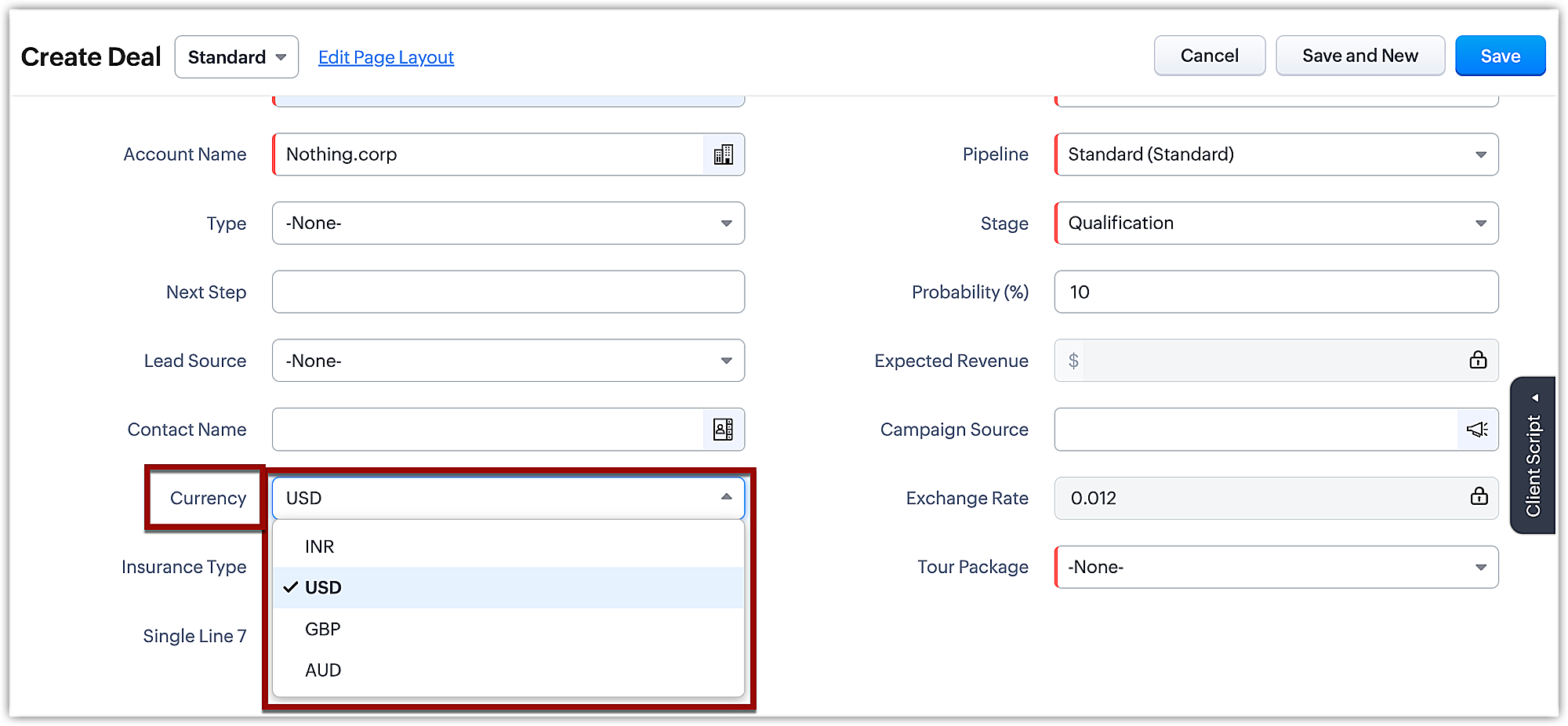Click the Save button
1568x726 pixels.
click(1500, 56)
